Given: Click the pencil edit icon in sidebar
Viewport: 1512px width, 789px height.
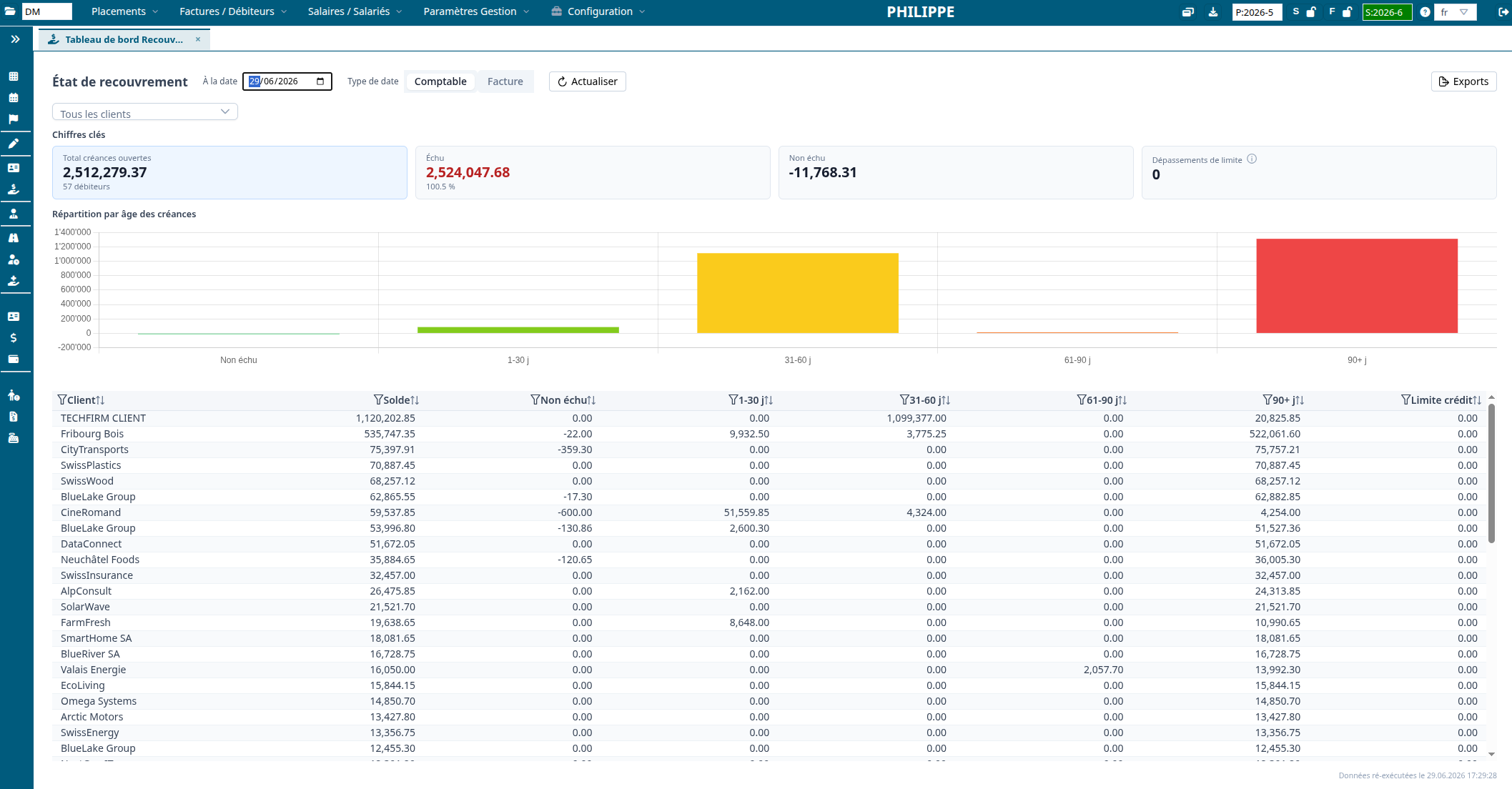Looking at the screenshot, I should click(14, 144).
